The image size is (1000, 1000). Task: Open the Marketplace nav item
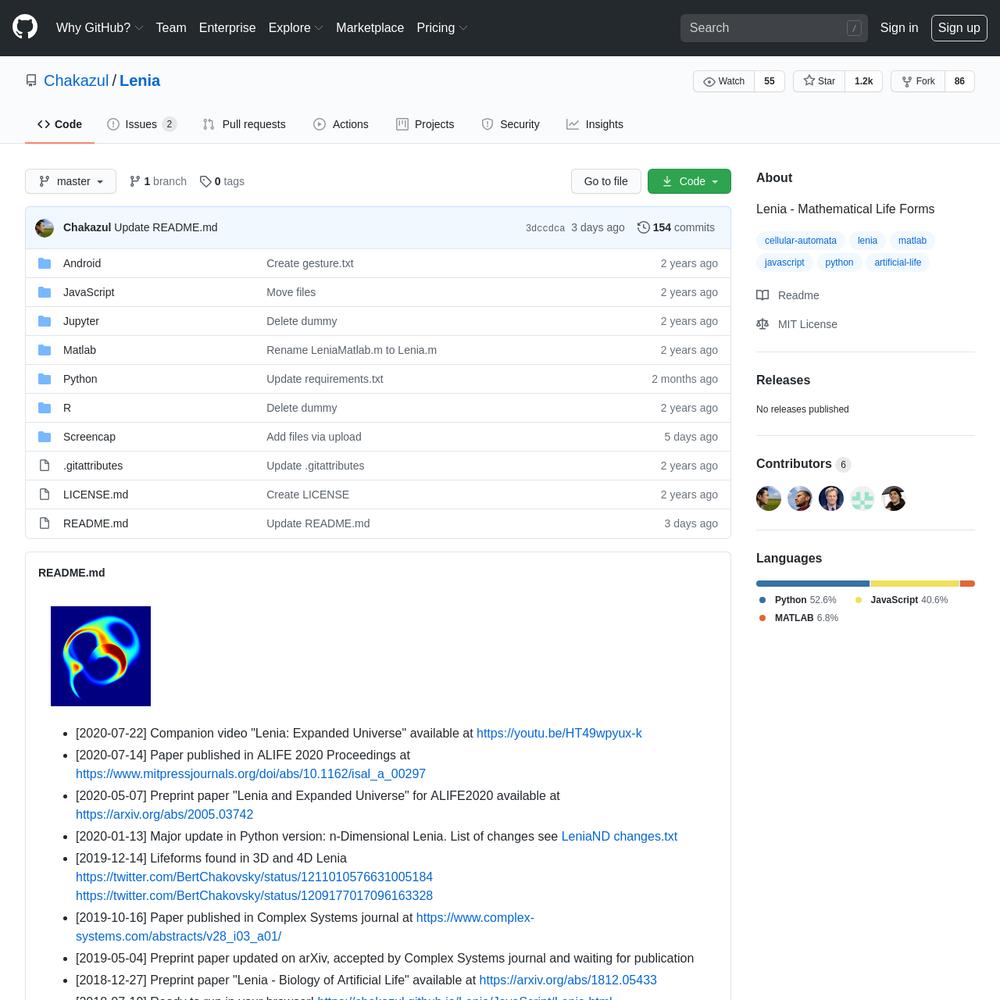pyautogui.click(x=370, y=27)
